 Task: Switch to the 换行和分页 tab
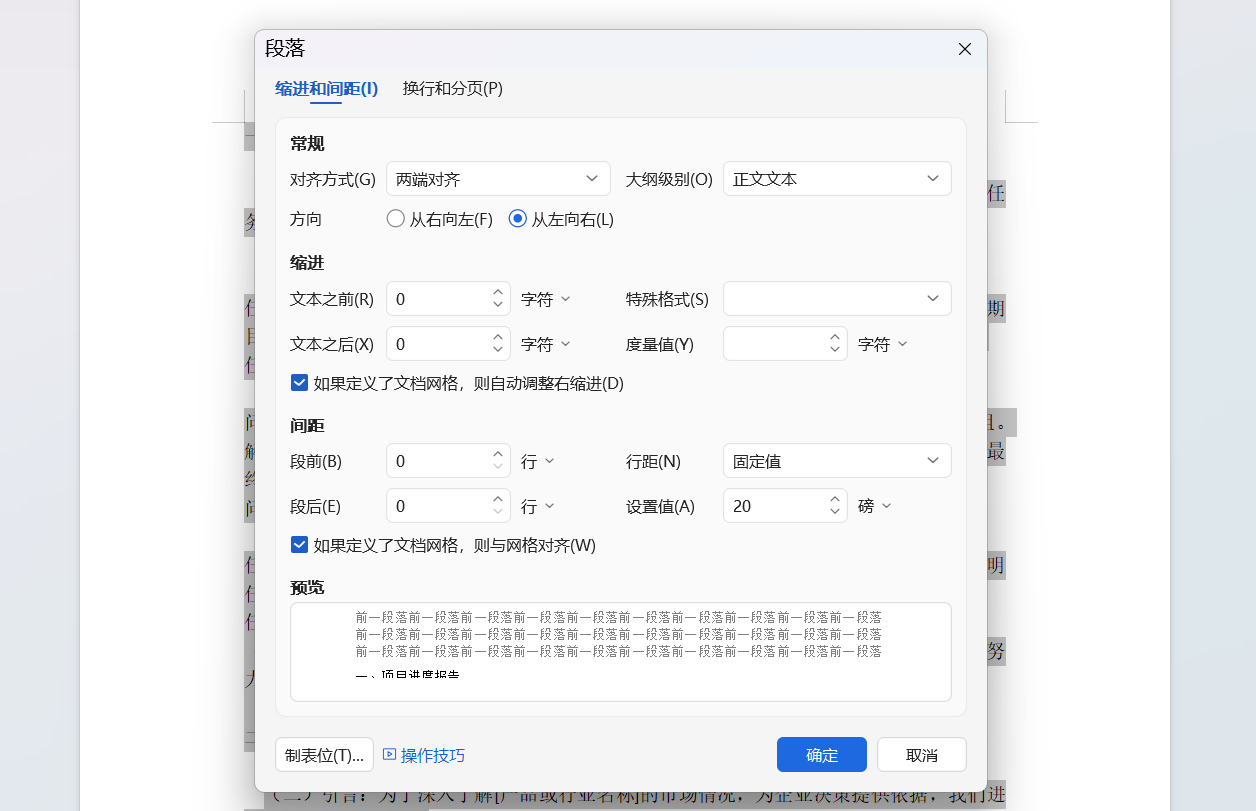click(451, 88)
